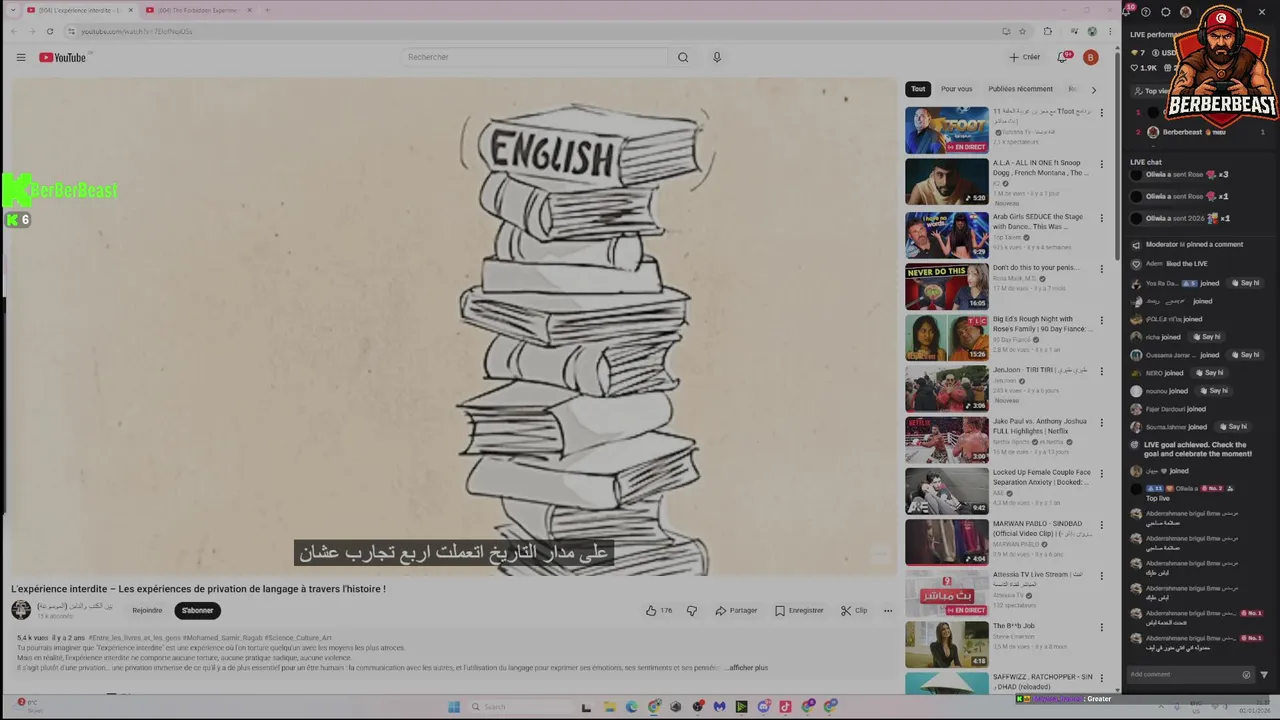Like the video with thumbs up
Viewport: 1280px width, 720px height.
(x=659, y=610)
